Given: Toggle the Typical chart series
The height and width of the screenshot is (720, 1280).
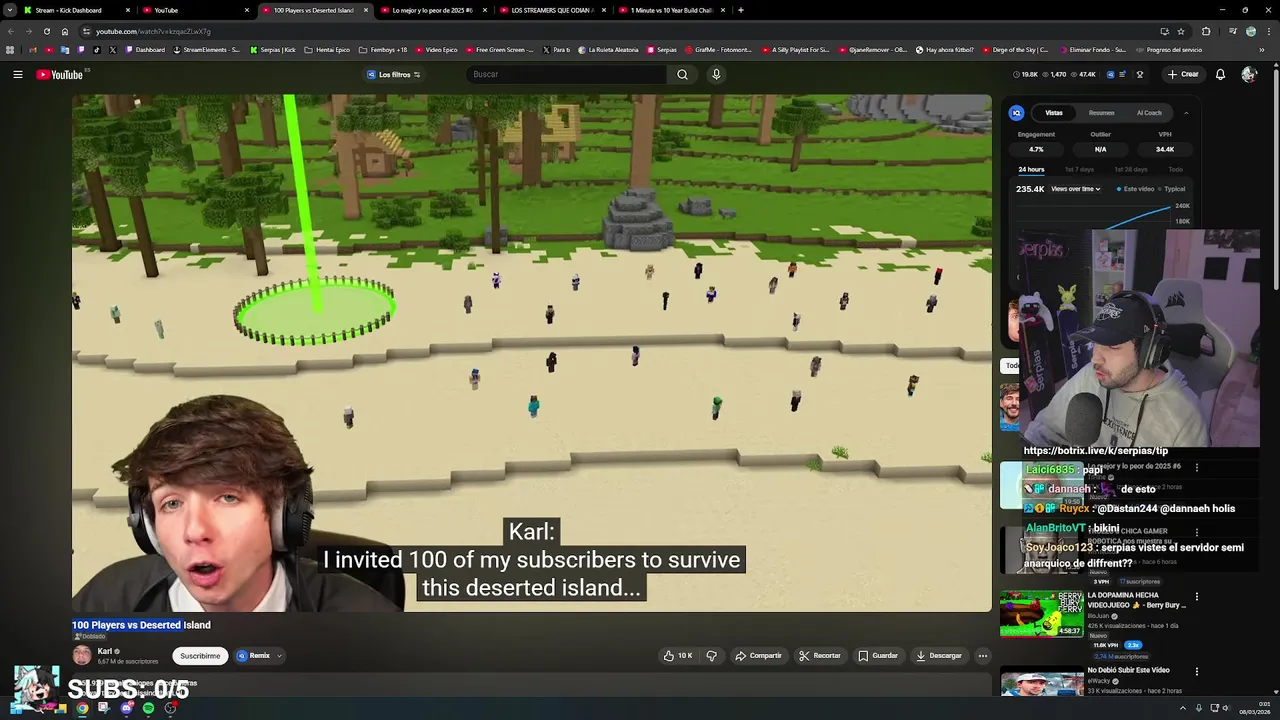Looking at the screenshot, I should [x=1172, y=189].
